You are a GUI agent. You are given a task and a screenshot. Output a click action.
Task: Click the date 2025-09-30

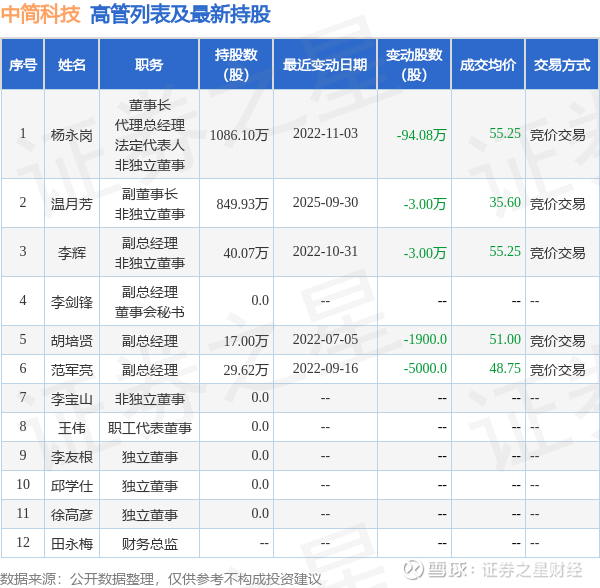point(325,202)
